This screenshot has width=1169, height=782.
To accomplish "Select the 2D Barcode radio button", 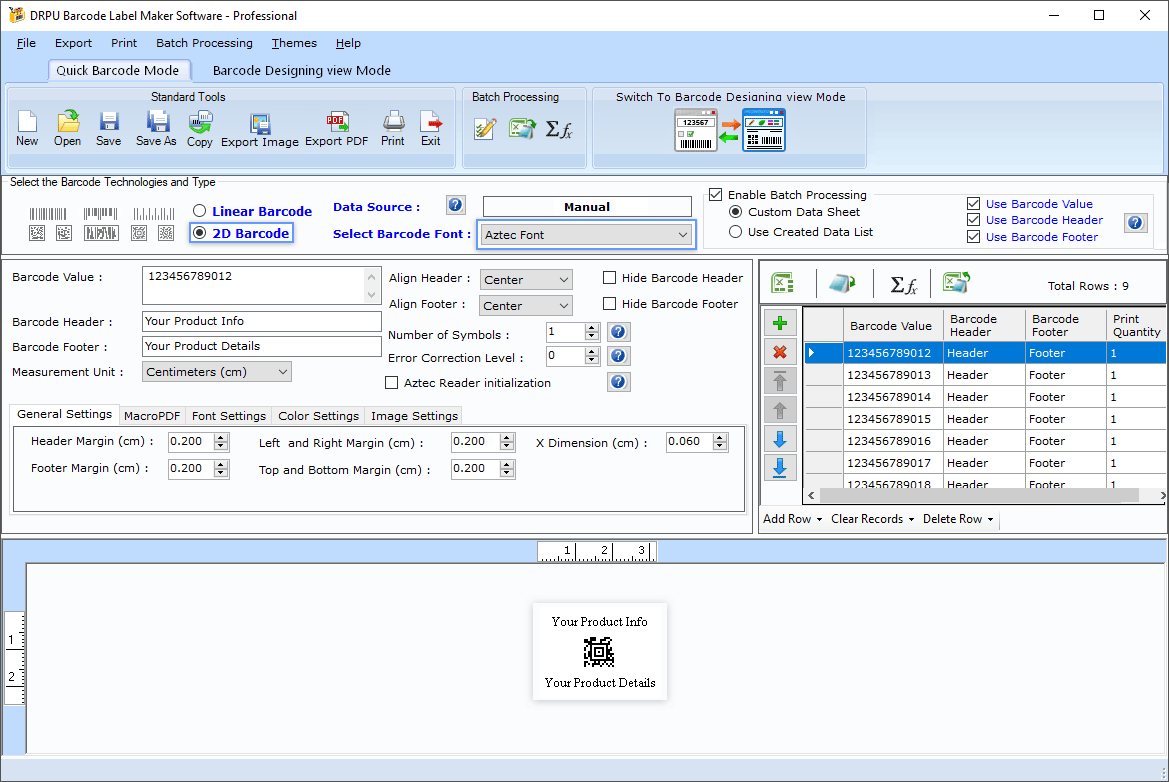I will point(199,233).
